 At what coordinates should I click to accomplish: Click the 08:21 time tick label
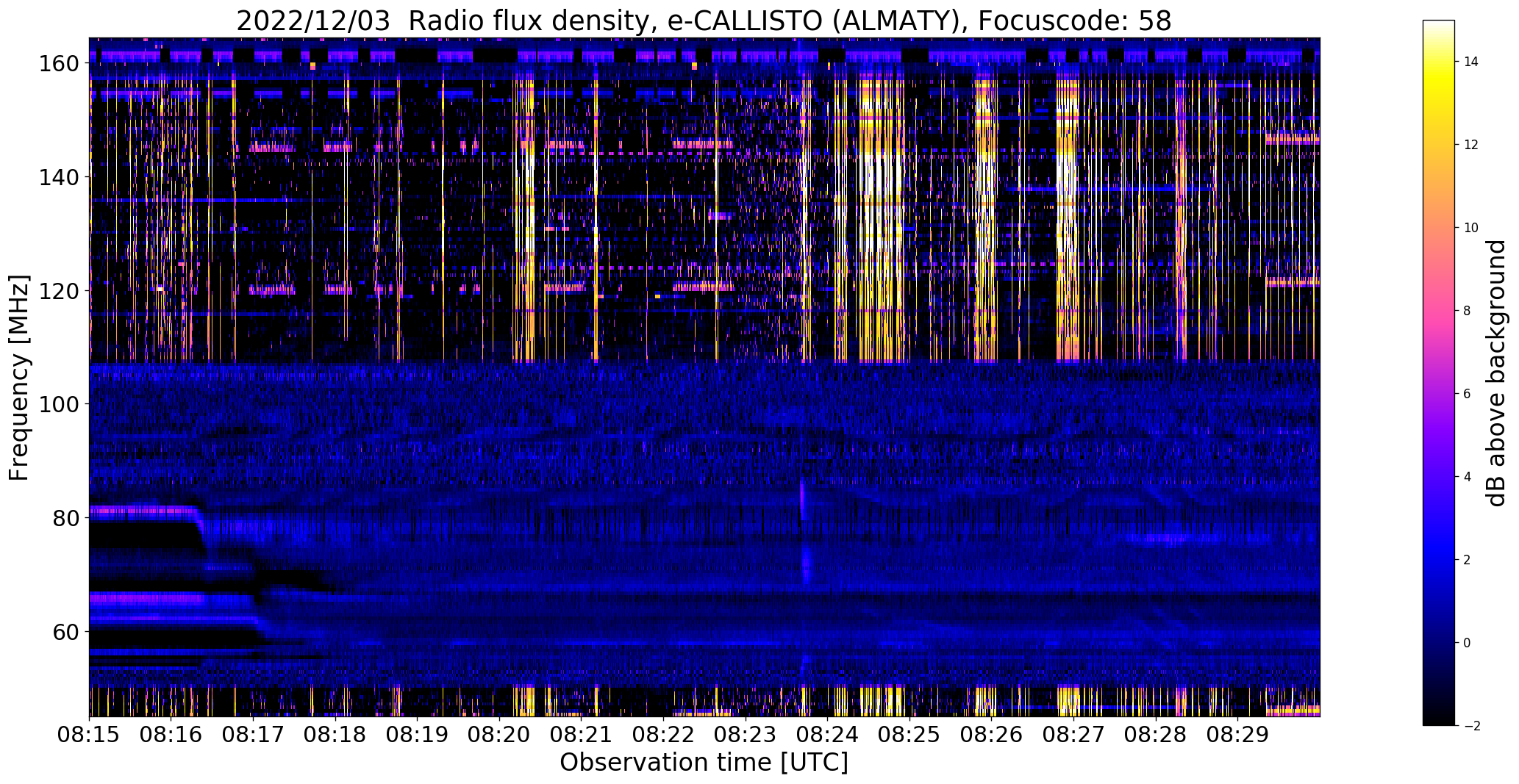pyautogui.click(x=582, y=734)
